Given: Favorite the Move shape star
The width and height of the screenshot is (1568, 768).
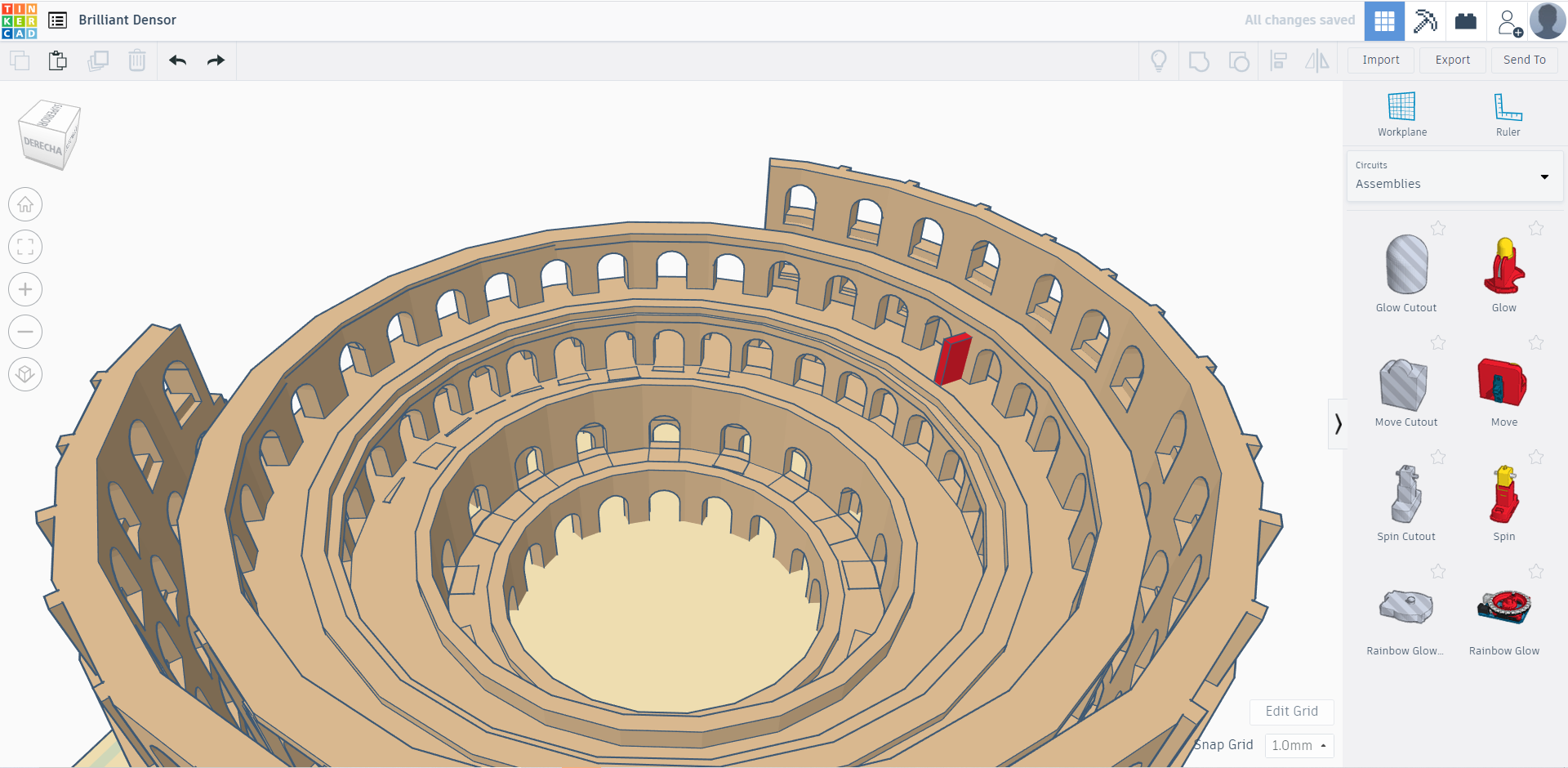Looking at the screenshot, I should point(1536,342).
